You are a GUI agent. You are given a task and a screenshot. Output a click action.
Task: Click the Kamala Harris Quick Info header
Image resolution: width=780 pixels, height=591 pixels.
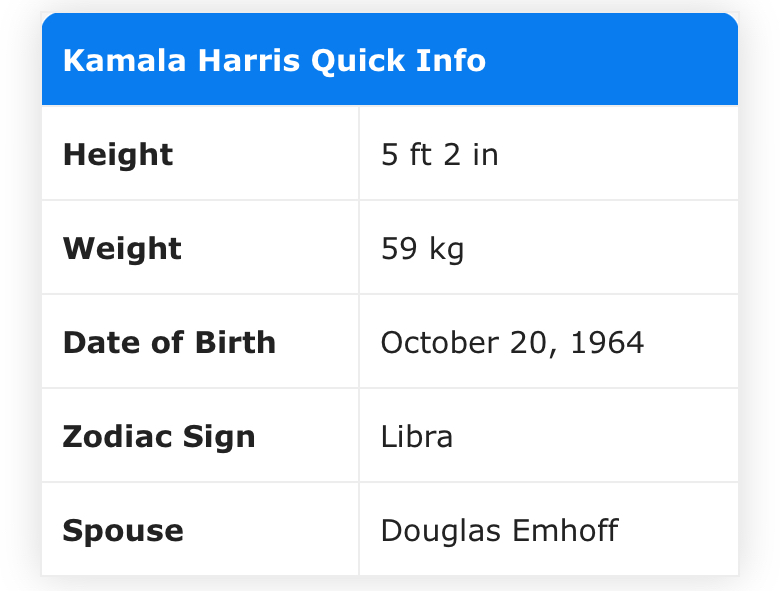coord(390,59)
